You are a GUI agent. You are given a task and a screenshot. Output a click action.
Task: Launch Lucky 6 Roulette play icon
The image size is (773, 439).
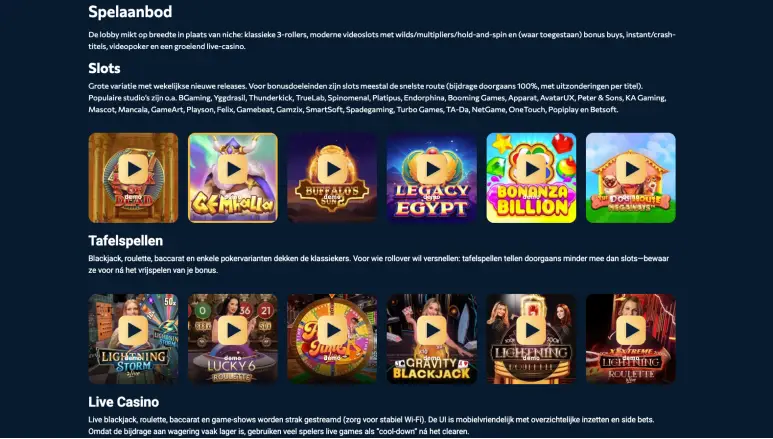click(x=233, y=330)
